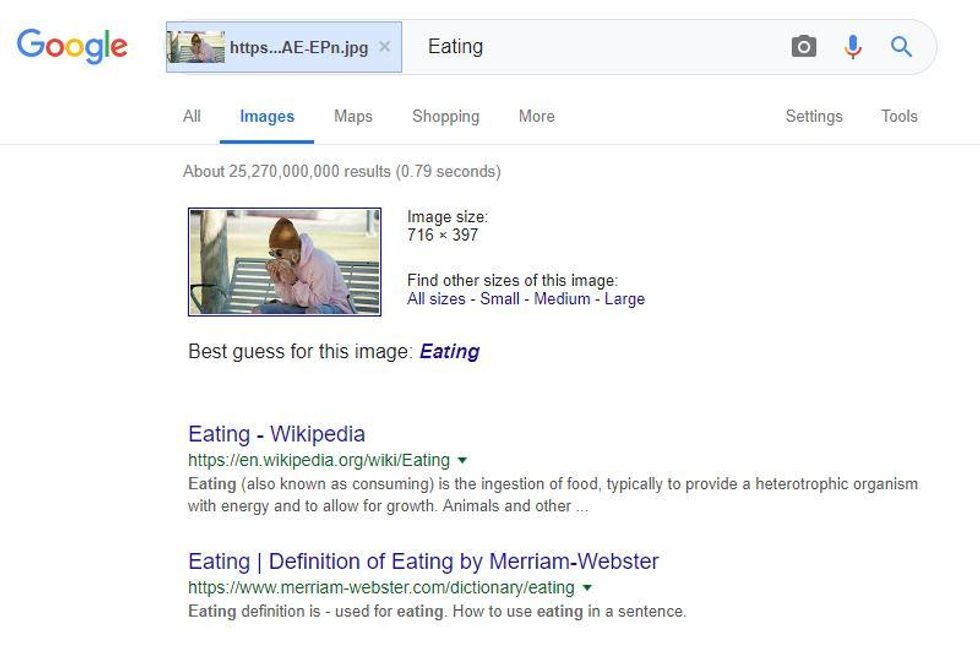Start voice search with microphone icon

click(x=852, y=46)
